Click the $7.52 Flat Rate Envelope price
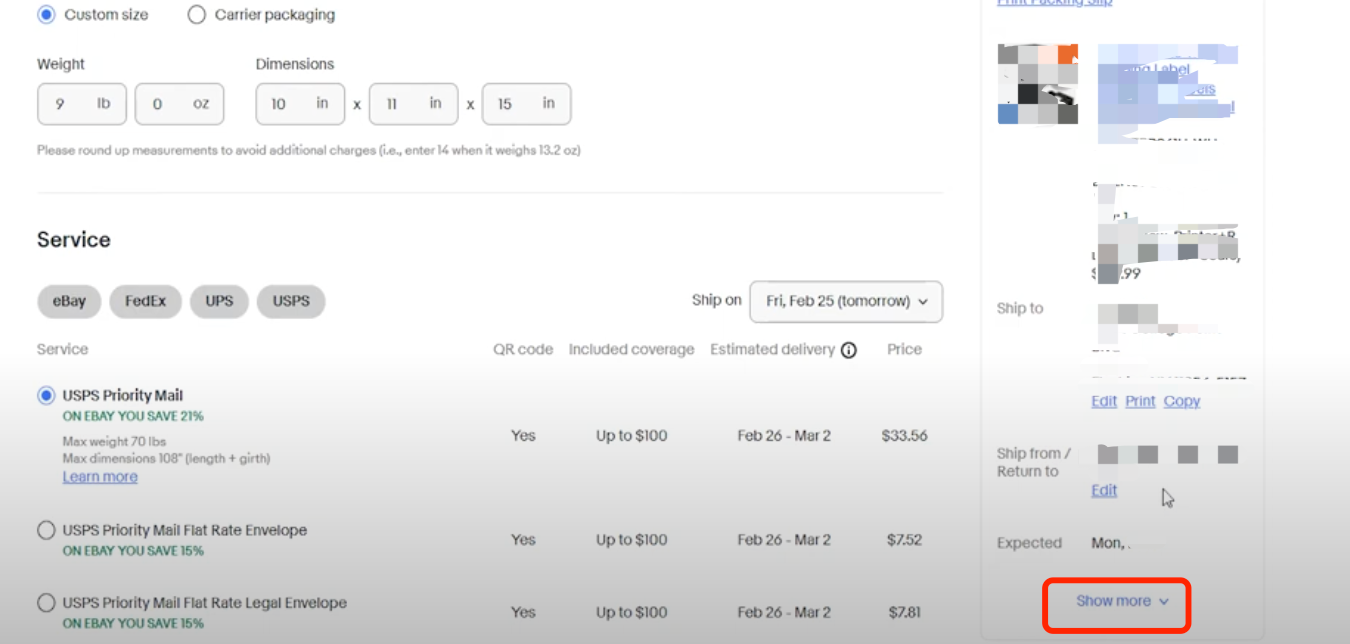 coord(904,540)
